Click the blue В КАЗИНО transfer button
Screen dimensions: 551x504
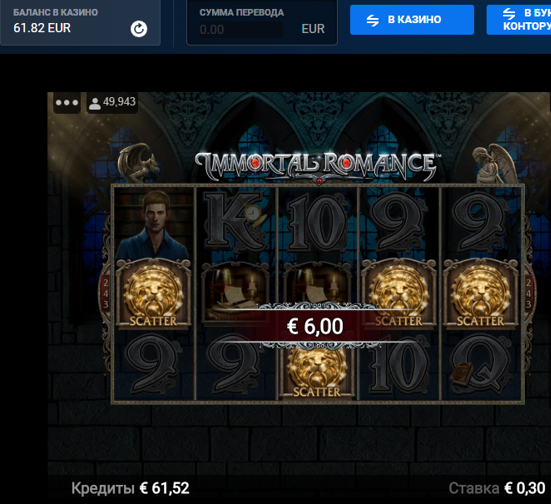(x=412, y=20)
